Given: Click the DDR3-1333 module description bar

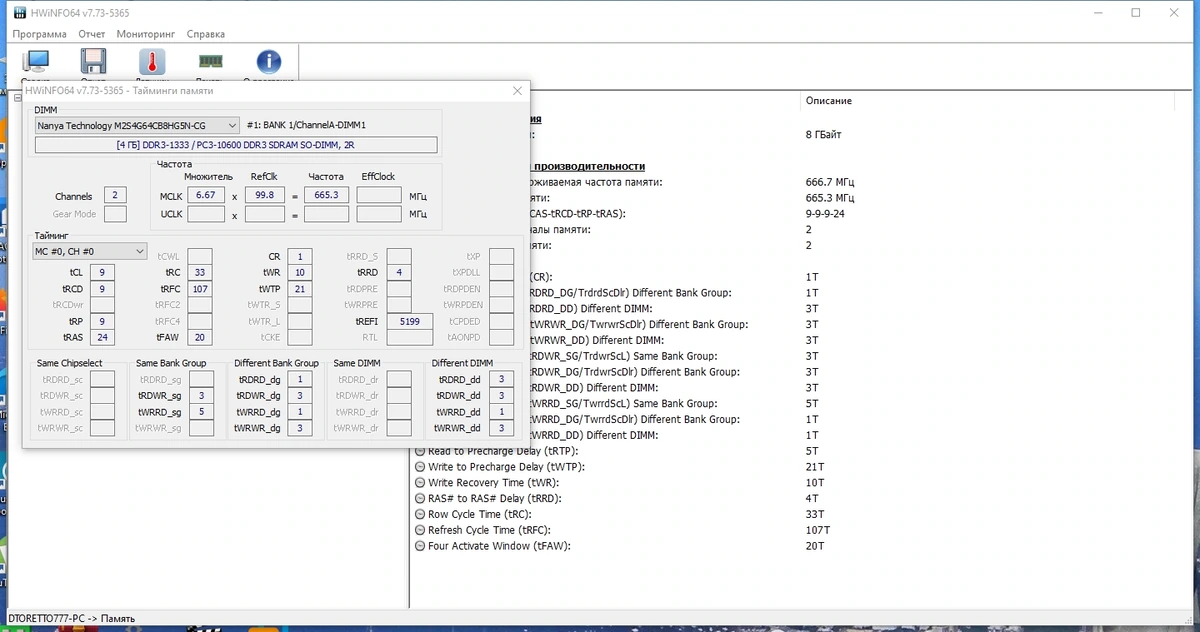Looking at the screenshot, I should coord(236,146).
